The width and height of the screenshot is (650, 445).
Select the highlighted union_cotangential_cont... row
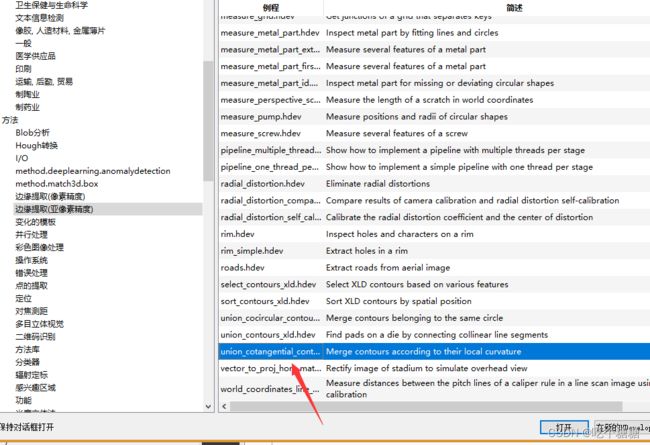click(434, 352)
